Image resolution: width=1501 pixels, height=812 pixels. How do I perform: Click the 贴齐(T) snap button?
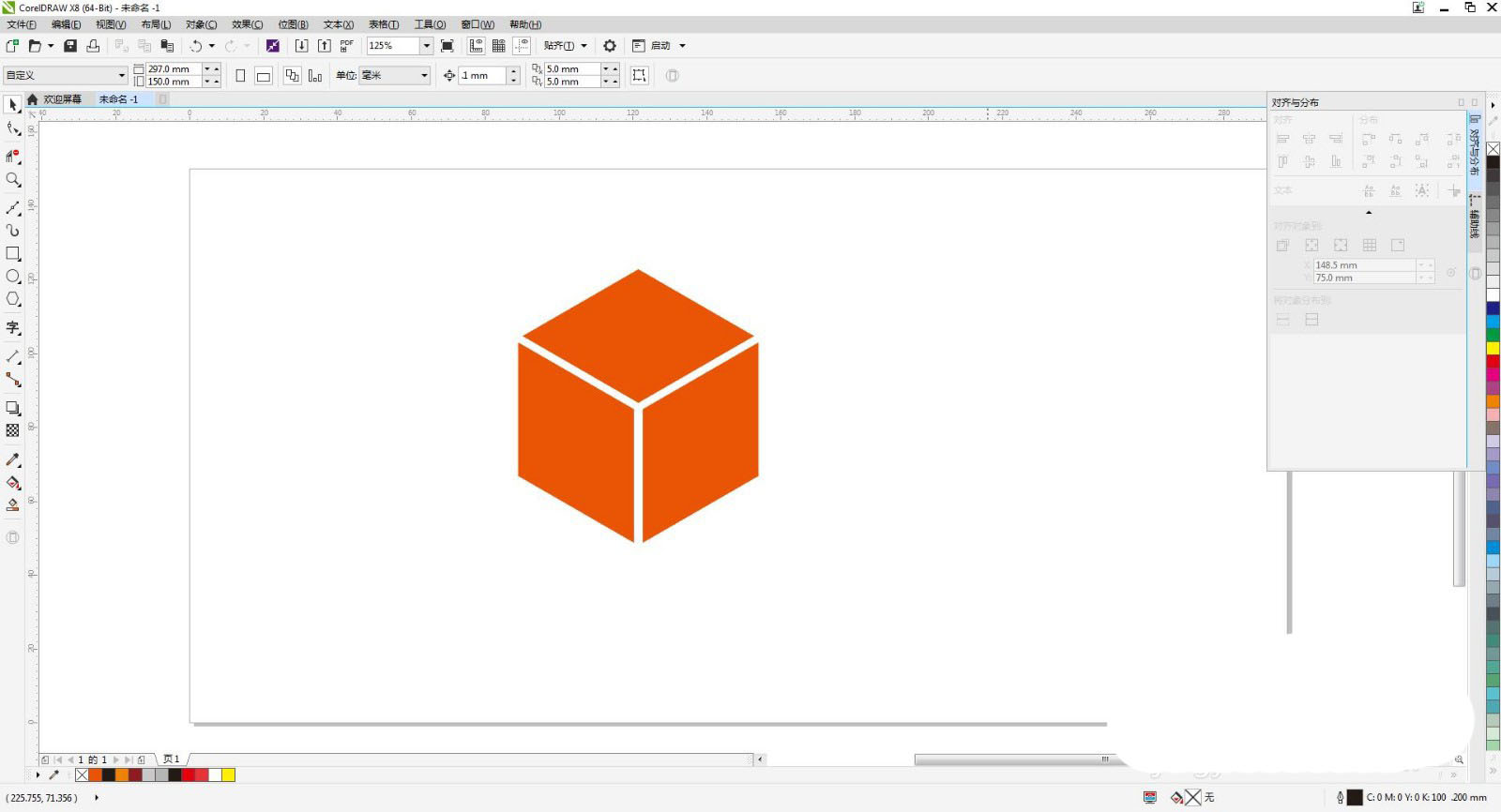(559, 46)
